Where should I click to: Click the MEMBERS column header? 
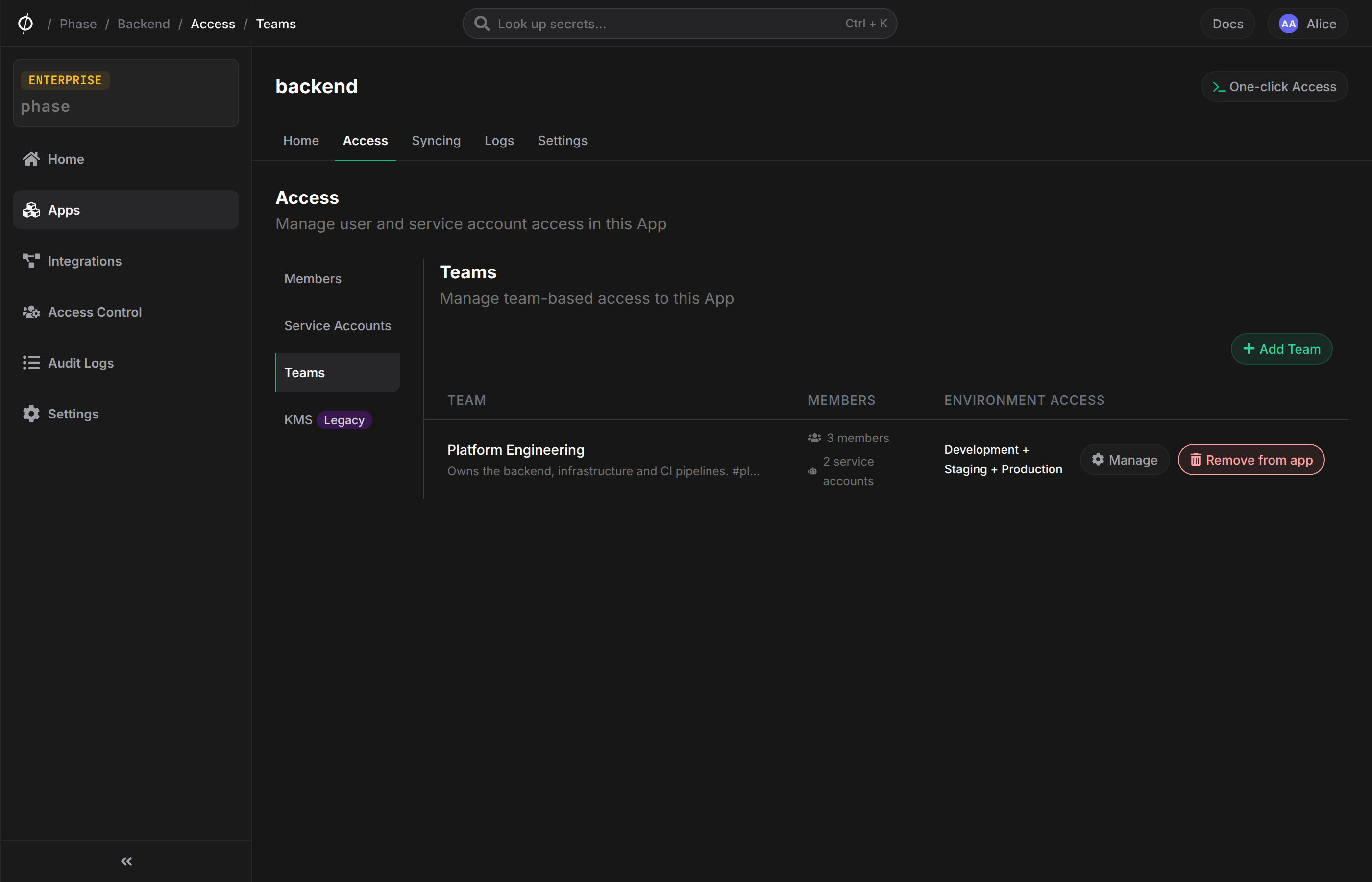tap(842, 400)
